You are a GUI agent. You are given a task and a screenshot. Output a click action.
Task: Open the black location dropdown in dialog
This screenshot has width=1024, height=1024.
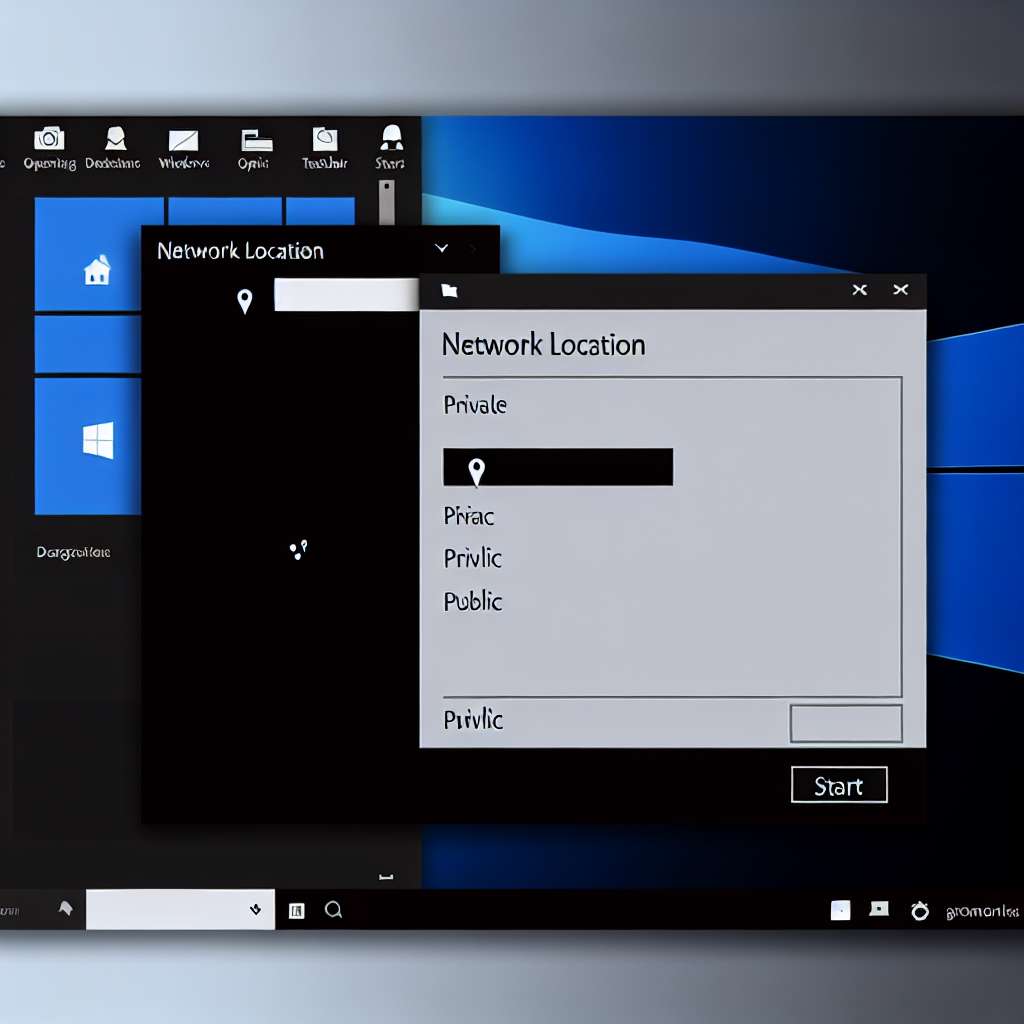pos(557,467)
